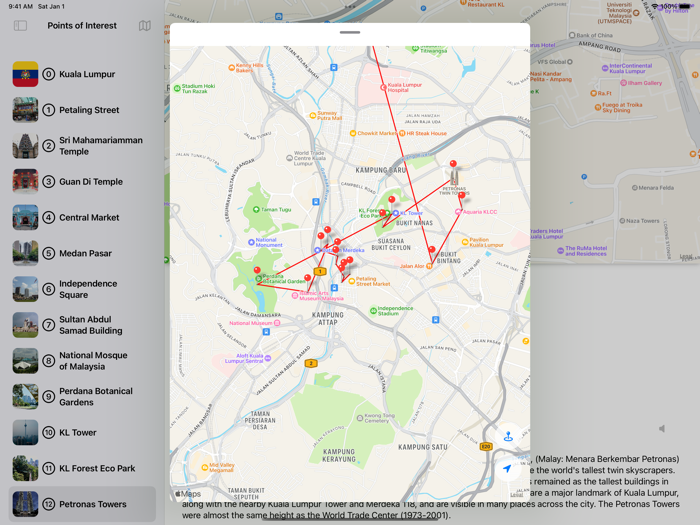Viewport: 700px width, 525px height.
Task: Open the Petaling Street thumbnail image
Action: click(x=25, y=110)
